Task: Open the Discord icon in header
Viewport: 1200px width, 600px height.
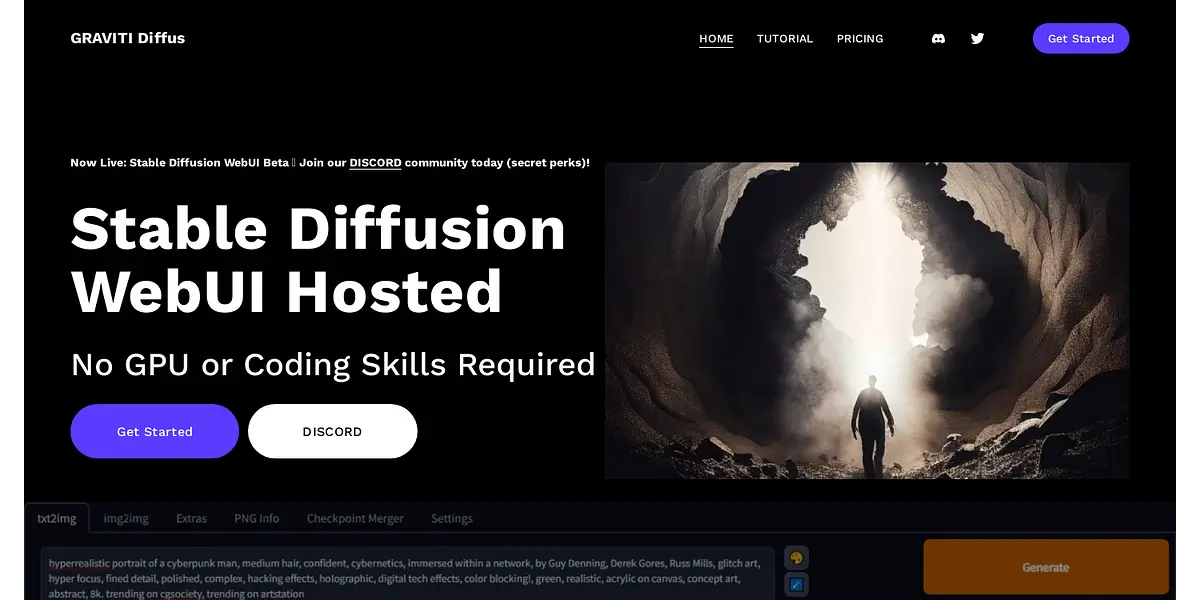Action: pyautogui.click(x=938, y=39)
